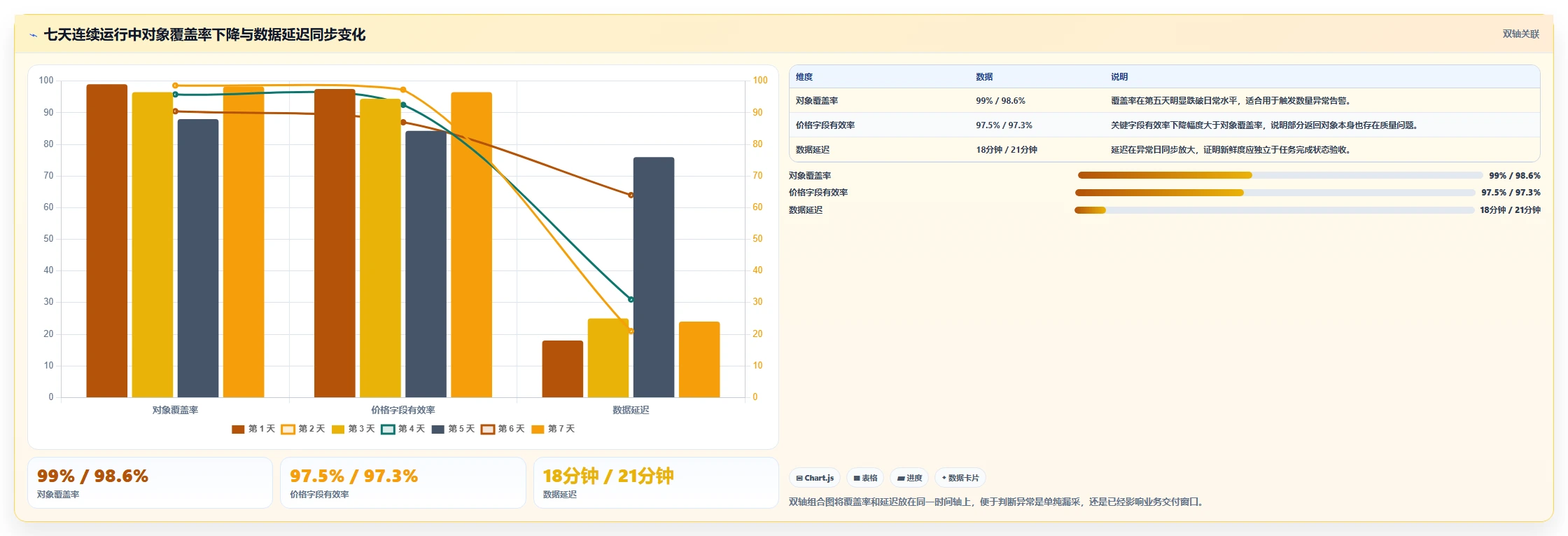1568x536 pixels.
Task: Click the slate 第5天 bar under 价格字段有效率
Action: 426,264
